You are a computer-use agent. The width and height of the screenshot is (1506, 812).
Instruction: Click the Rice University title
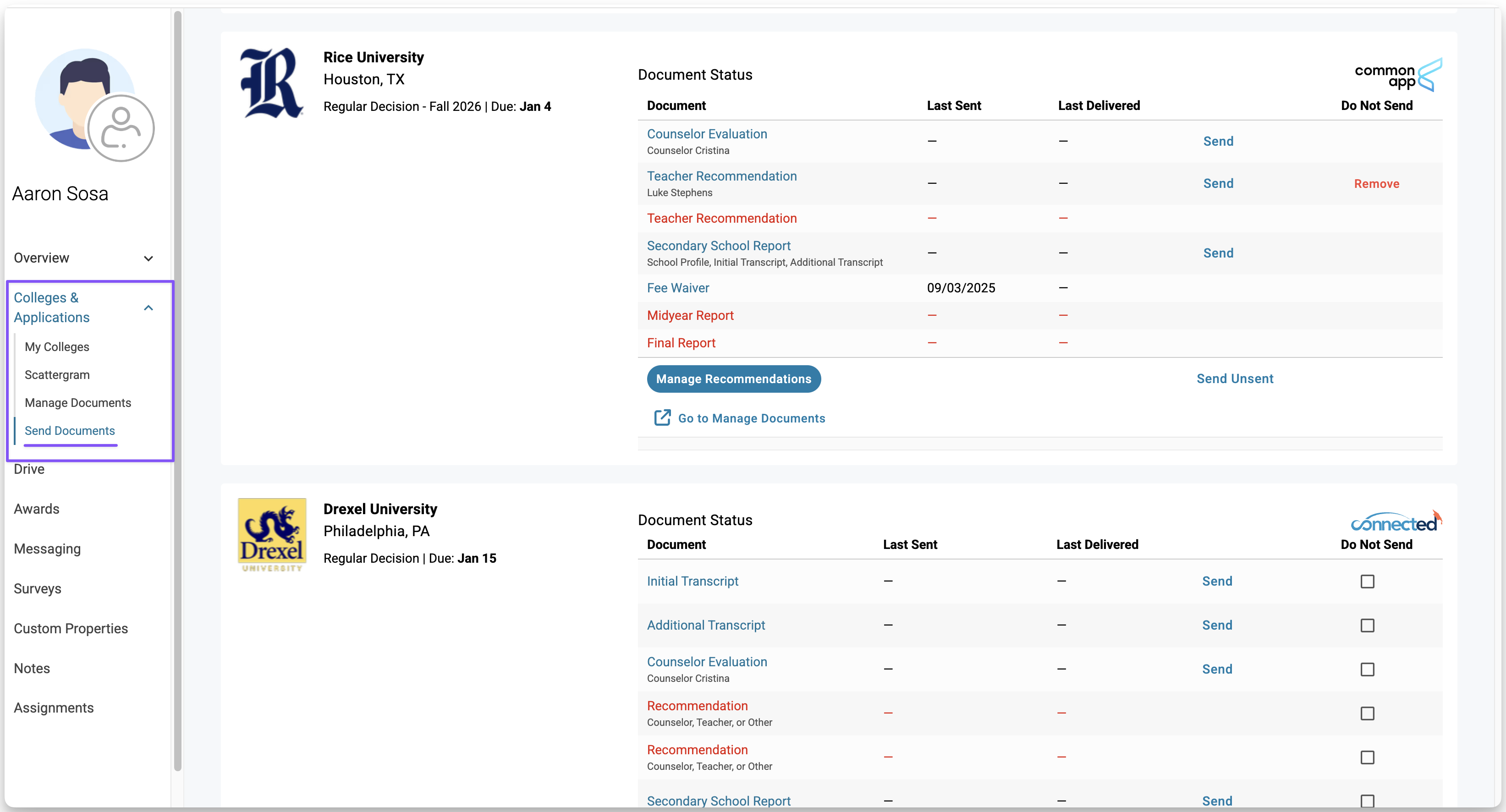374,57
